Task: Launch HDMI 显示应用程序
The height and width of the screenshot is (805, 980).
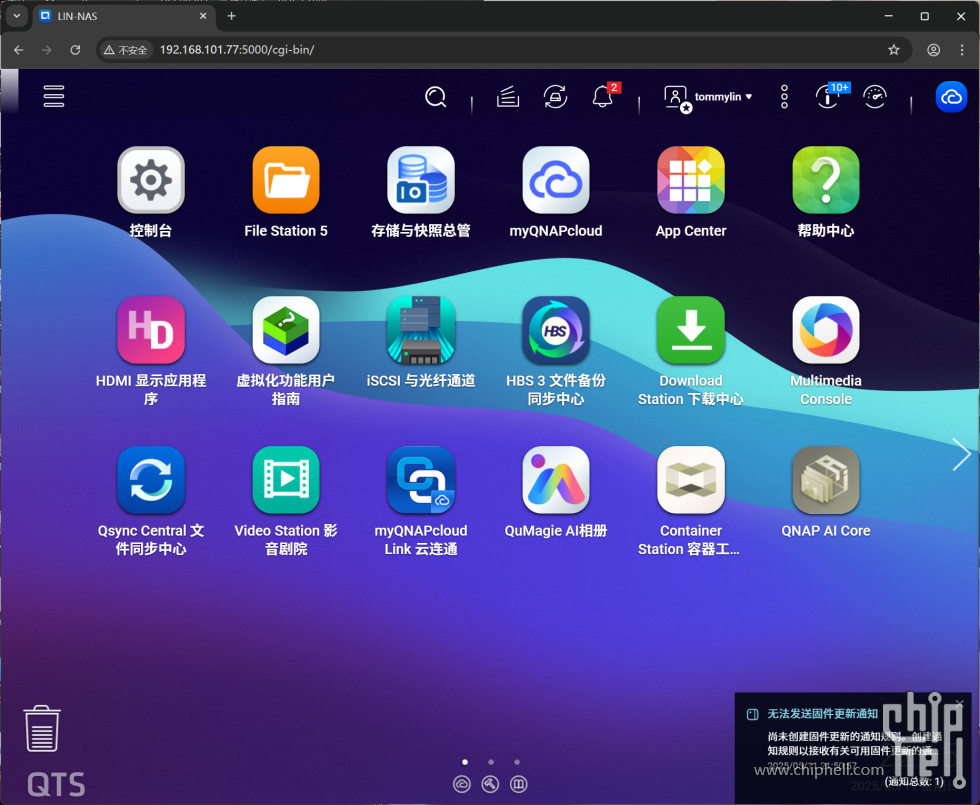Action: [x=151, y=330]
